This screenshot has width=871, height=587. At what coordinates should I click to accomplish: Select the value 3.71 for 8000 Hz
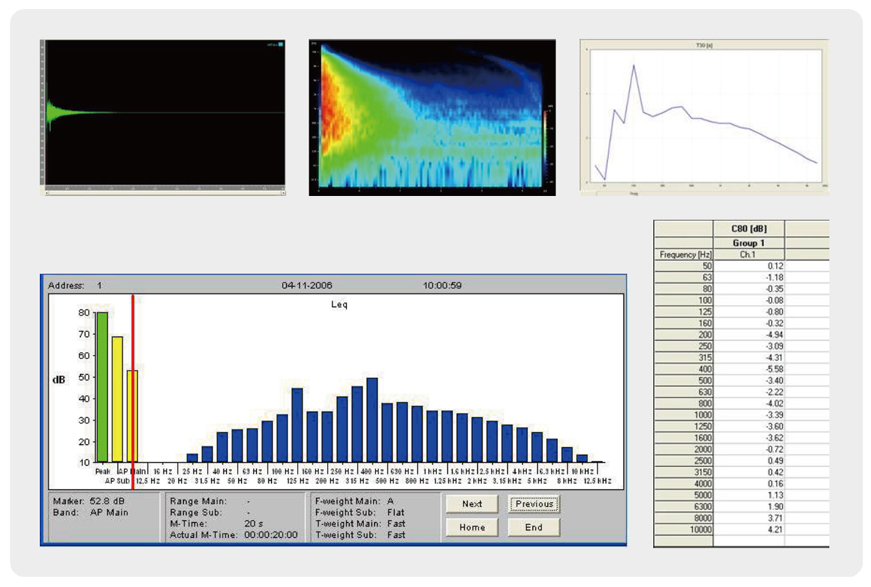[x=749, y=518]
